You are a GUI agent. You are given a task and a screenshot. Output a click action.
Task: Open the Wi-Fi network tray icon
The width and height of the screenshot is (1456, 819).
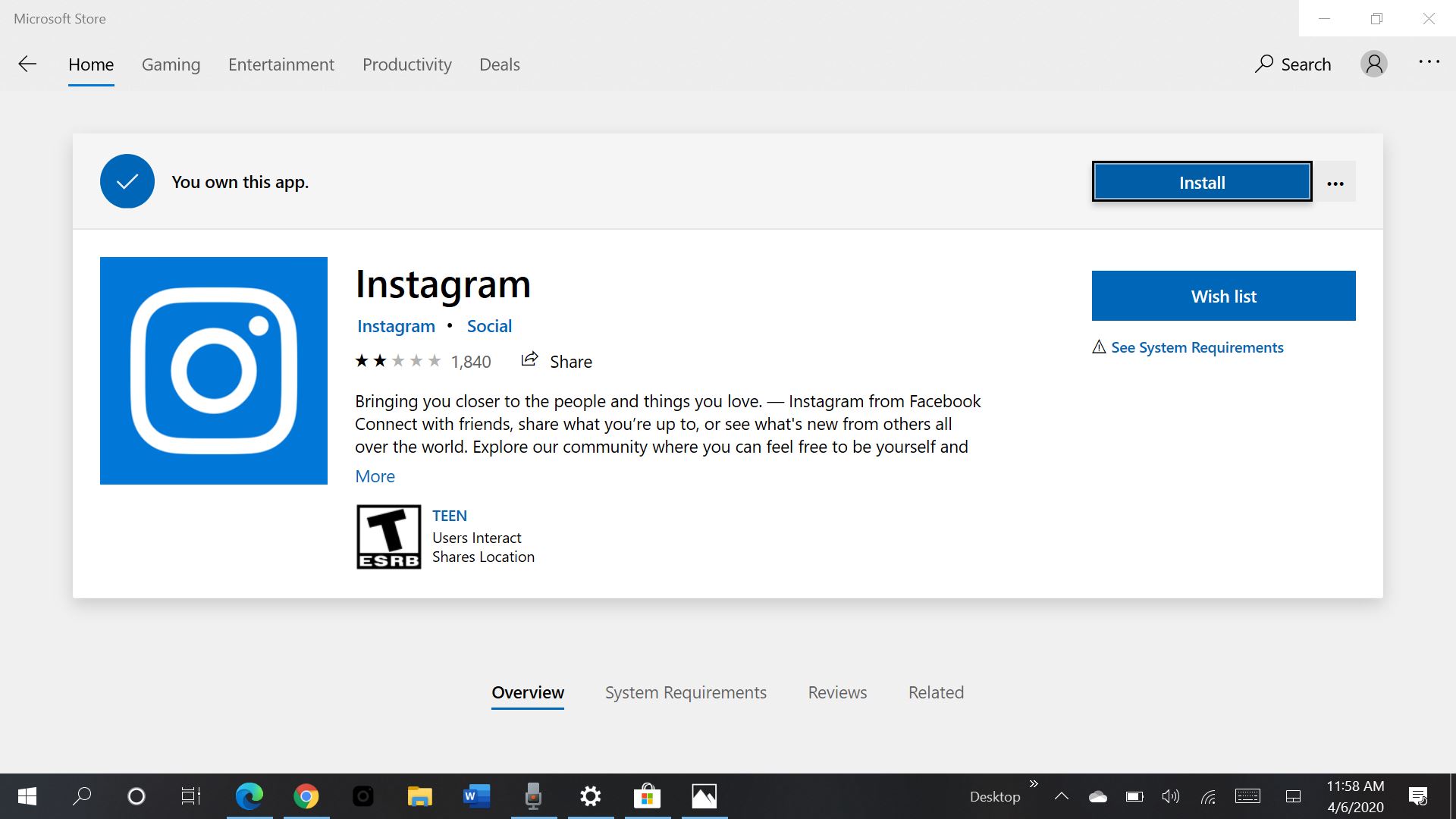1208,796
